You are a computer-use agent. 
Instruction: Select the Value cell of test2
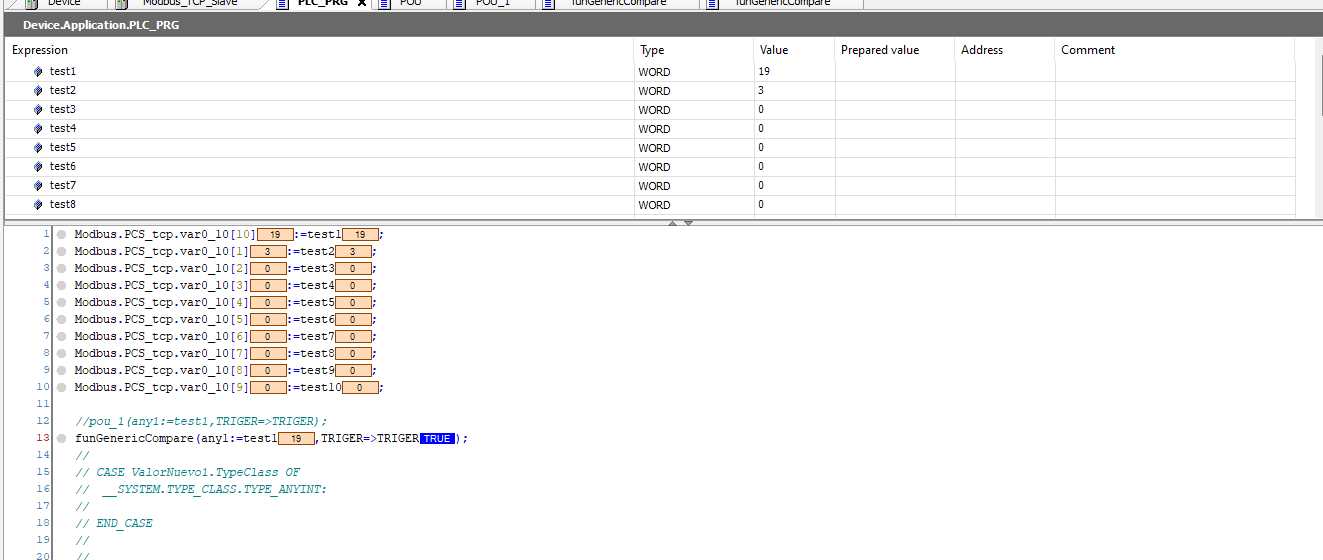[x=793, y=91]
